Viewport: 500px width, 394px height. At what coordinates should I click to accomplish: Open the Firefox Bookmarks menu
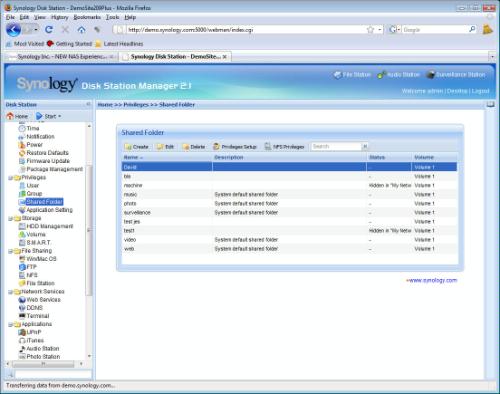(87, 17)
